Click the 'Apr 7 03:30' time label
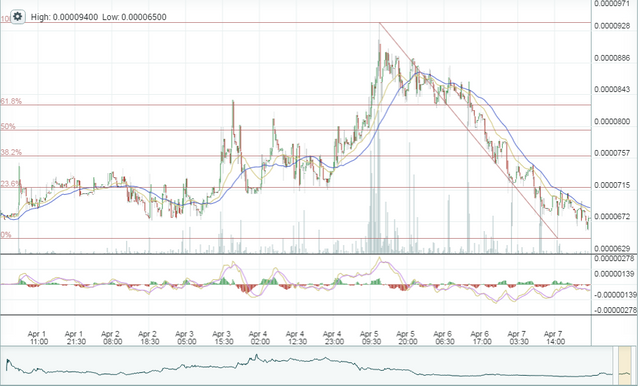The image size is (640, 386). click(x=517, y=337)
